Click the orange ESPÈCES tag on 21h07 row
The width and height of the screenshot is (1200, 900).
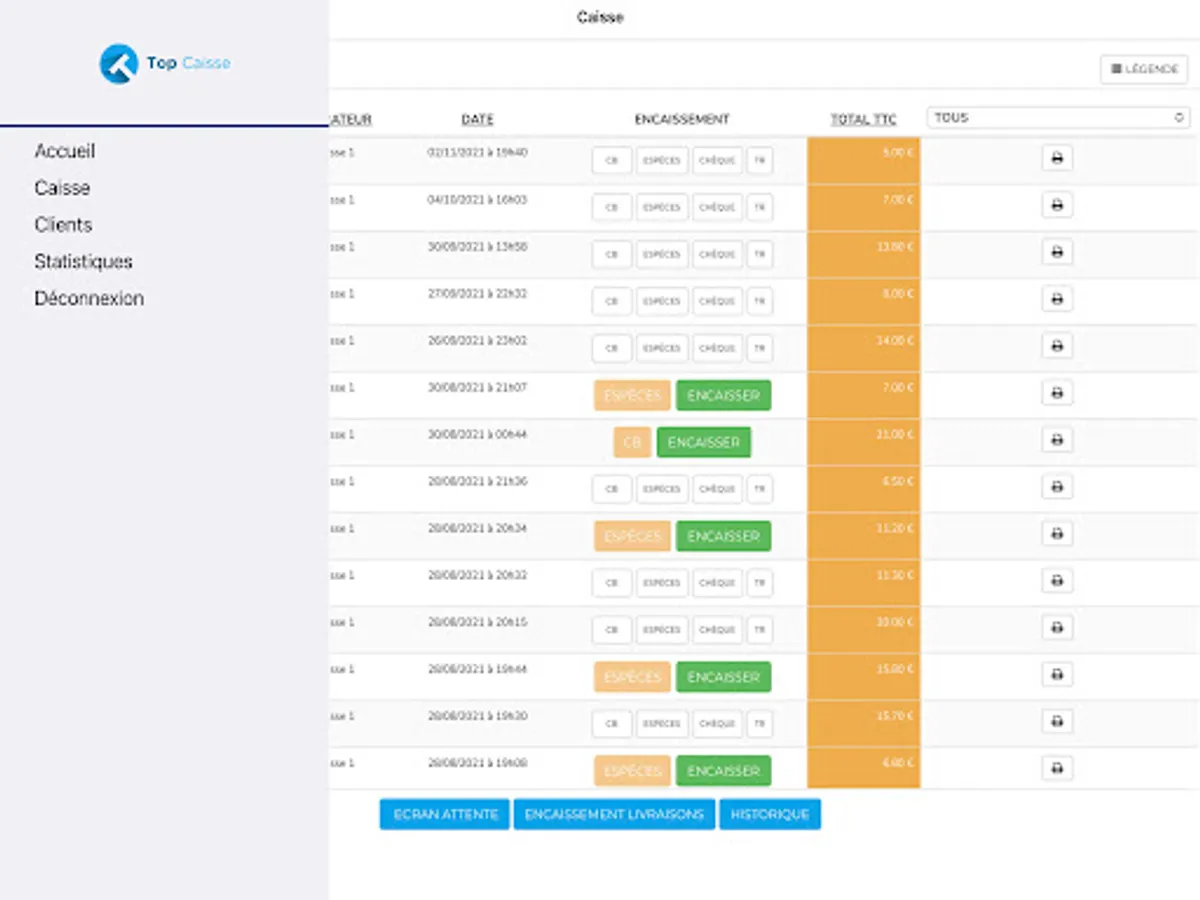[x=632, y=396]
